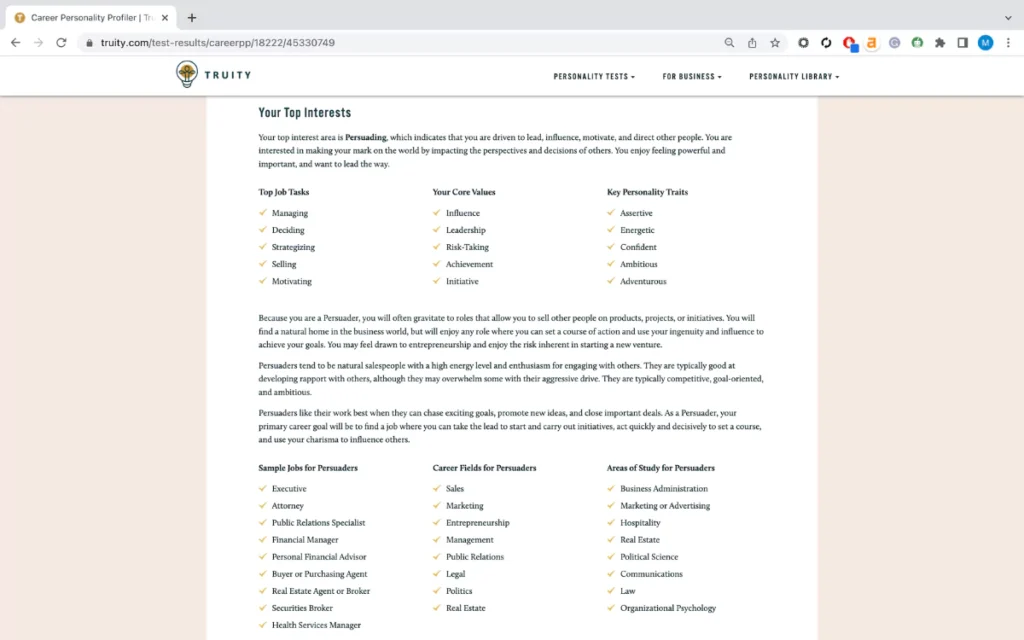1024x640 pixels.
Task: Click 'Health Services Manager' in Sample Jobs
Action: (x=316, y=625)
